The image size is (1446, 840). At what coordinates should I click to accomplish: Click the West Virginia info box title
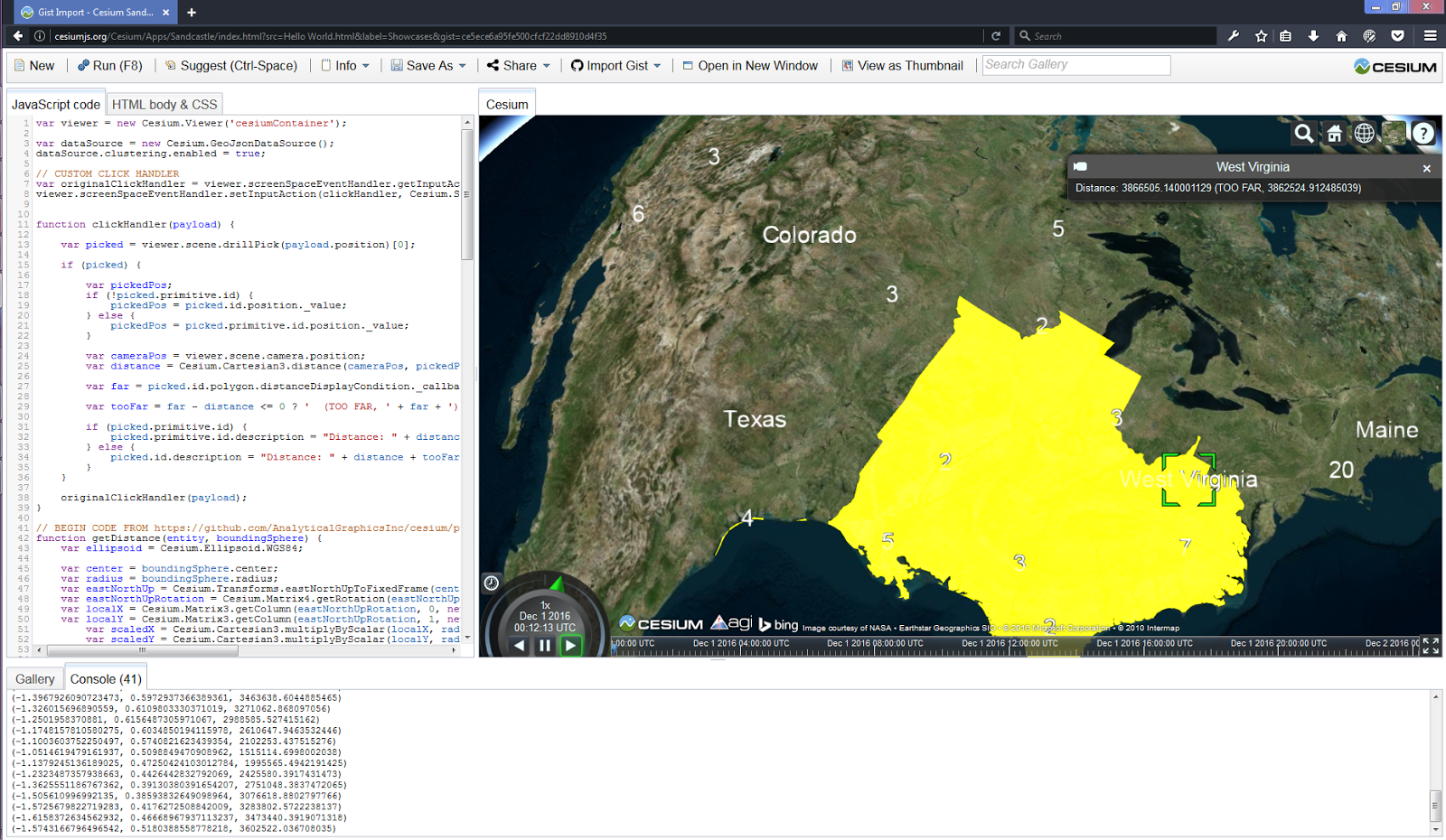pyautogui.click(x=1253, y=167)
